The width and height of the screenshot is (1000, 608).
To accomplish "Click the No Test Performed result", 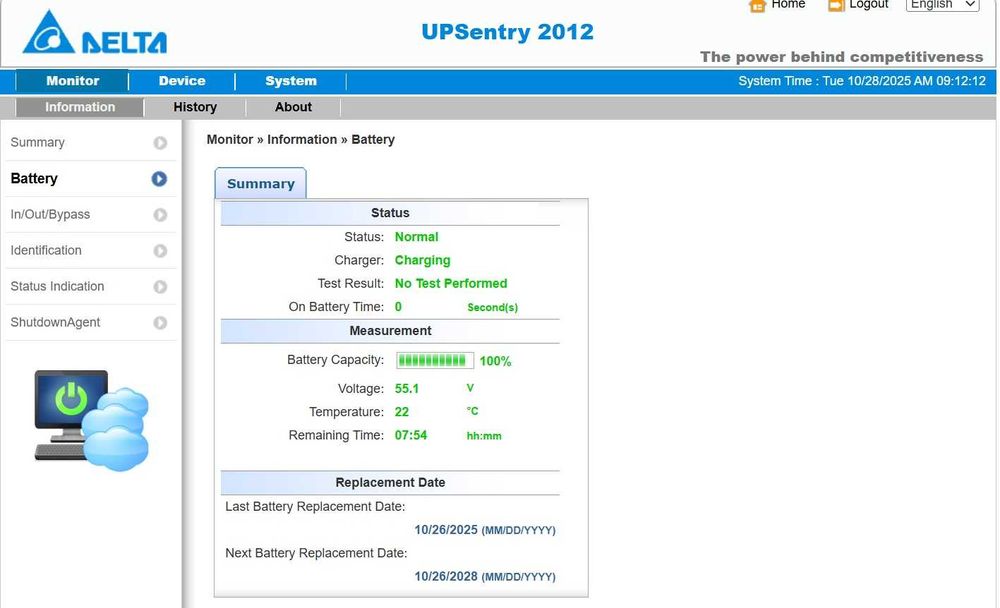I will (451, 283).
